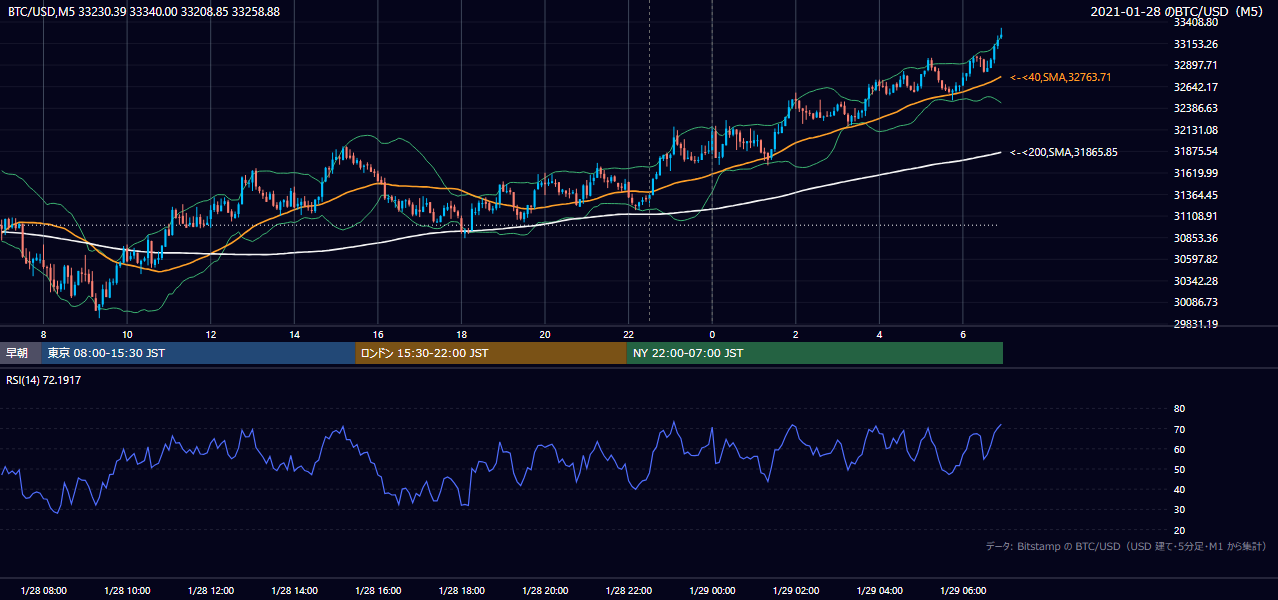Click the BTC/USD,M5 price header text
This screenshot has width=1278, height=600.
[x=144, y=11]
